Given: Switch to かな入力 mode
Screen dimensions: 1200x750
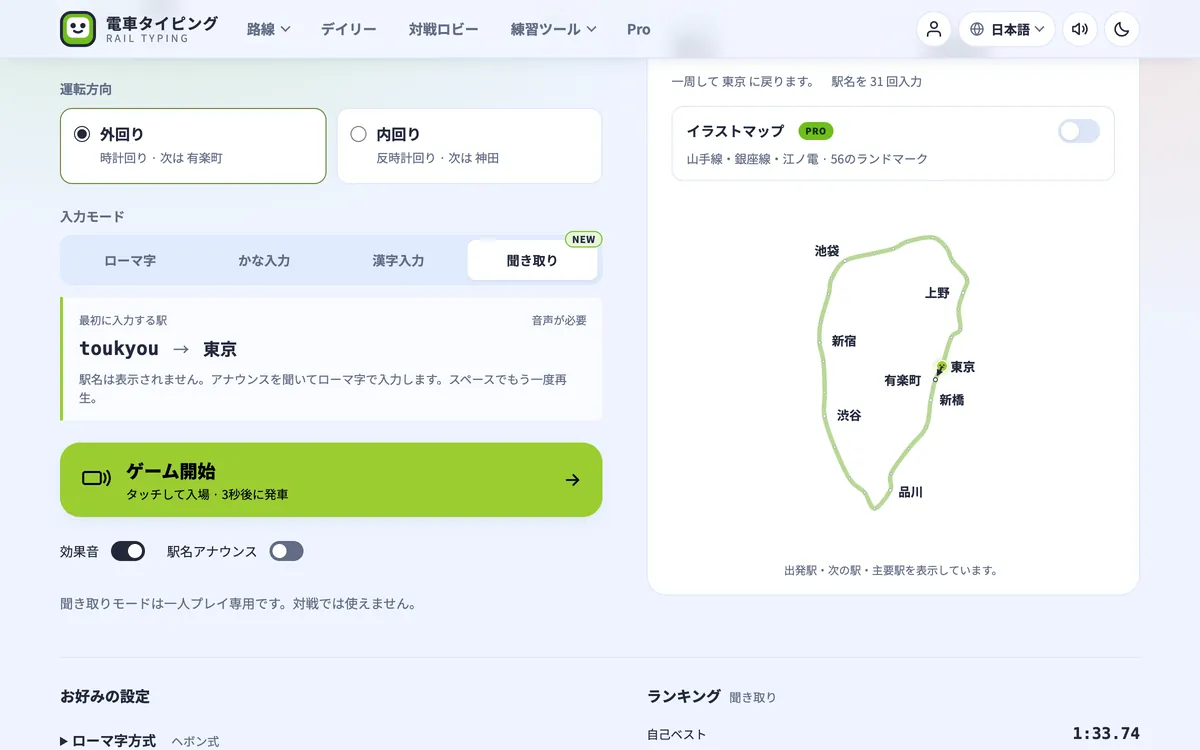Looking at the screenshot, I should pyautogui.click(x=264, y=260).
